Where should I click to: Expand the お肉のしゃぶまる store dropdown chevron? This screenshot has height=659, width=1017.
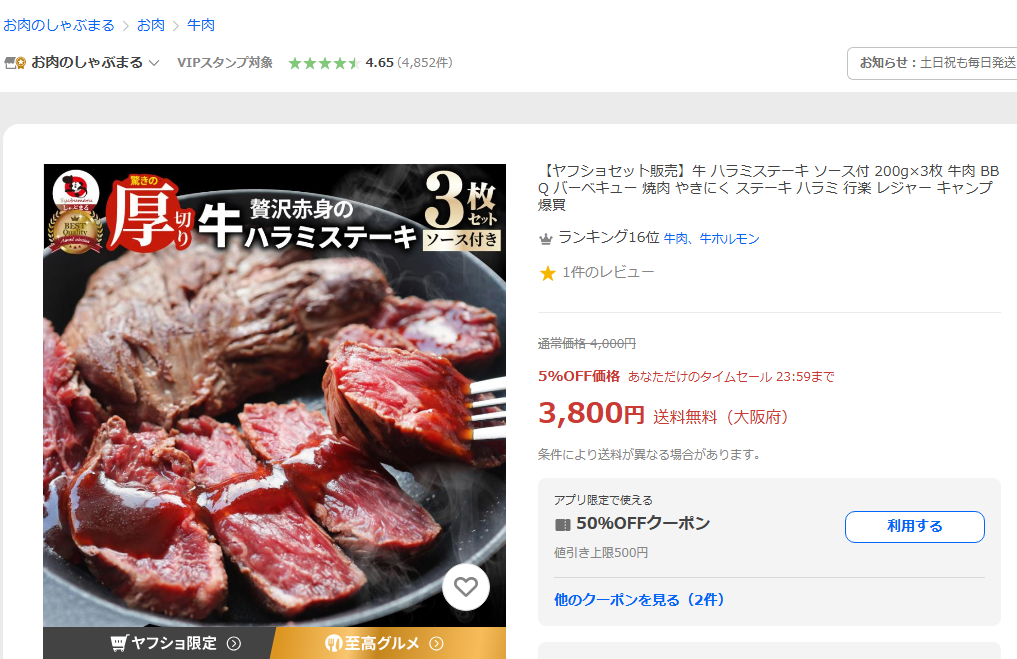154,63
